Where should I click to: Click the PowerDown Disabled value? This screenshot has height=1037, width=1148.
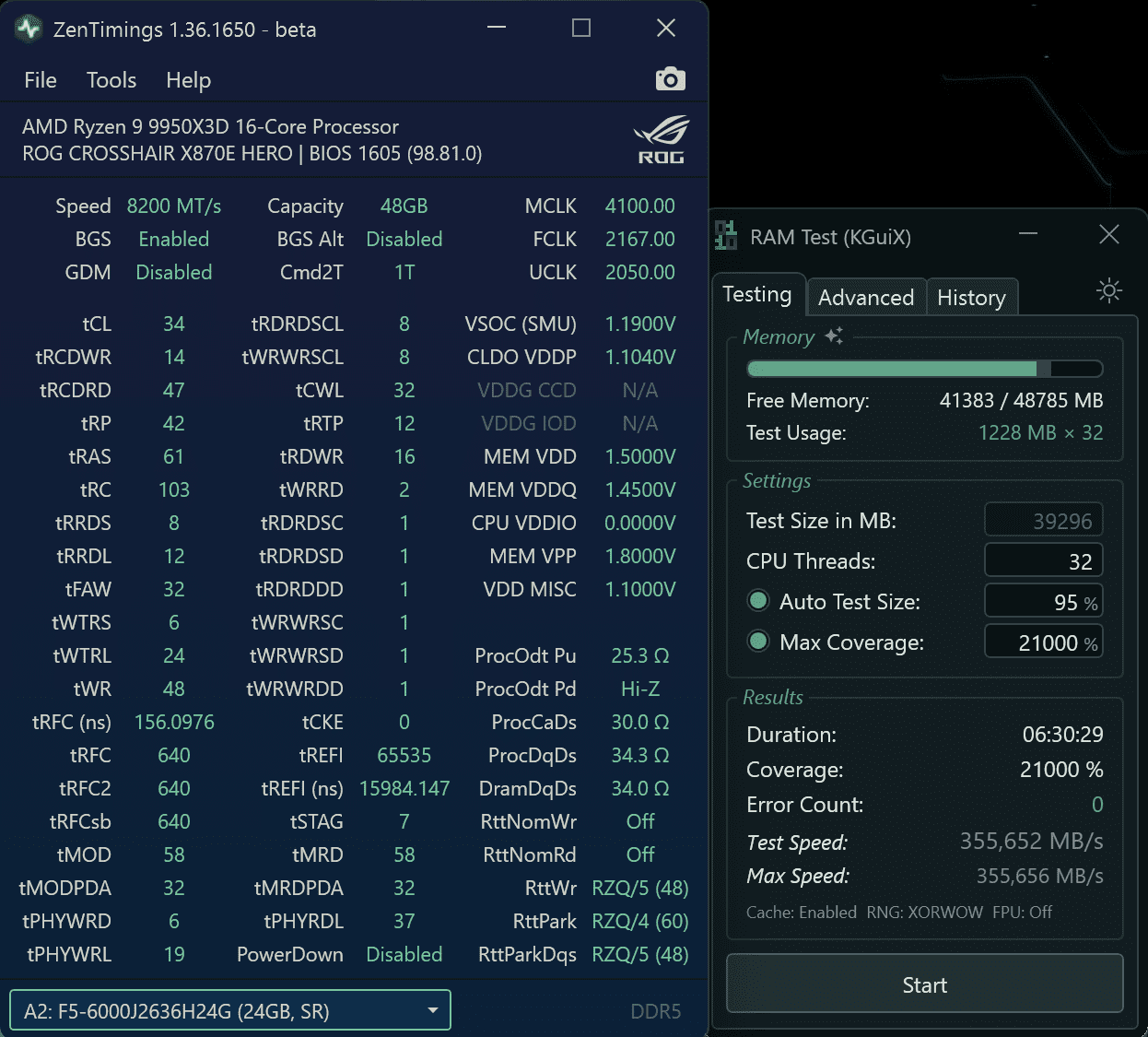(x=404, y=954)
